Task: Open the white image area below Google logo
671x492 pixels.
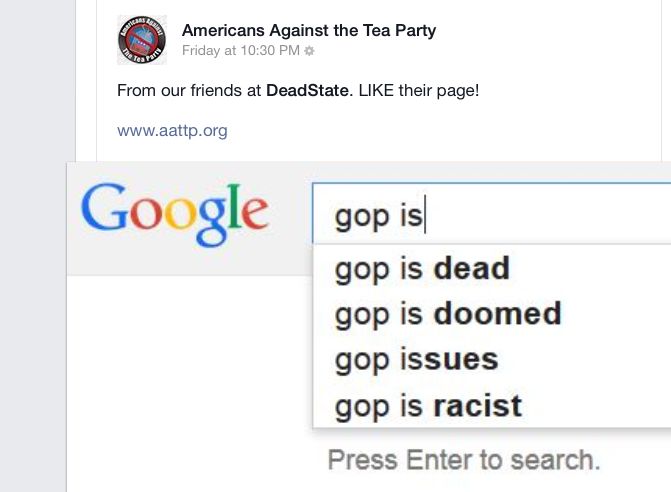Action: tap(190, 383)
